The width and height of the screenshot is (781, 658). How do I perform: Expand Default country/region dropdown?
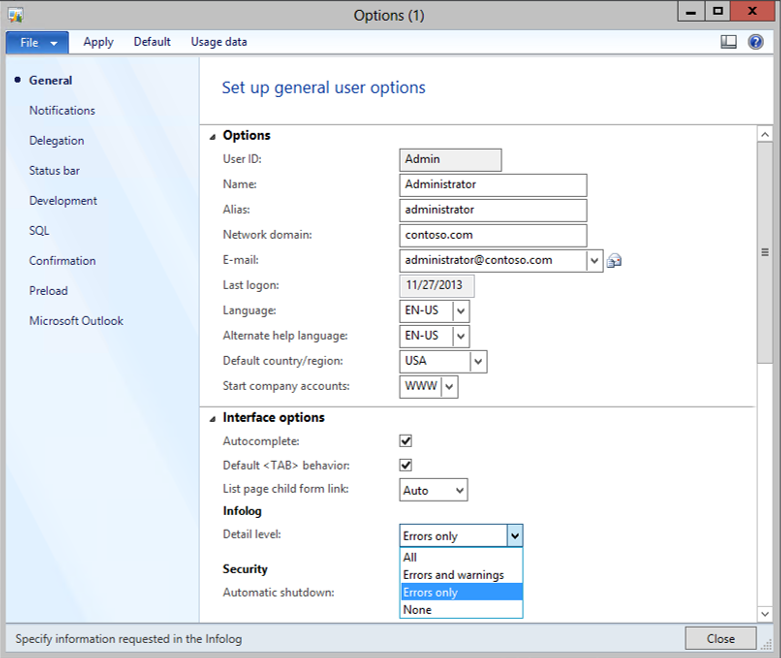(x=478, y=361)
